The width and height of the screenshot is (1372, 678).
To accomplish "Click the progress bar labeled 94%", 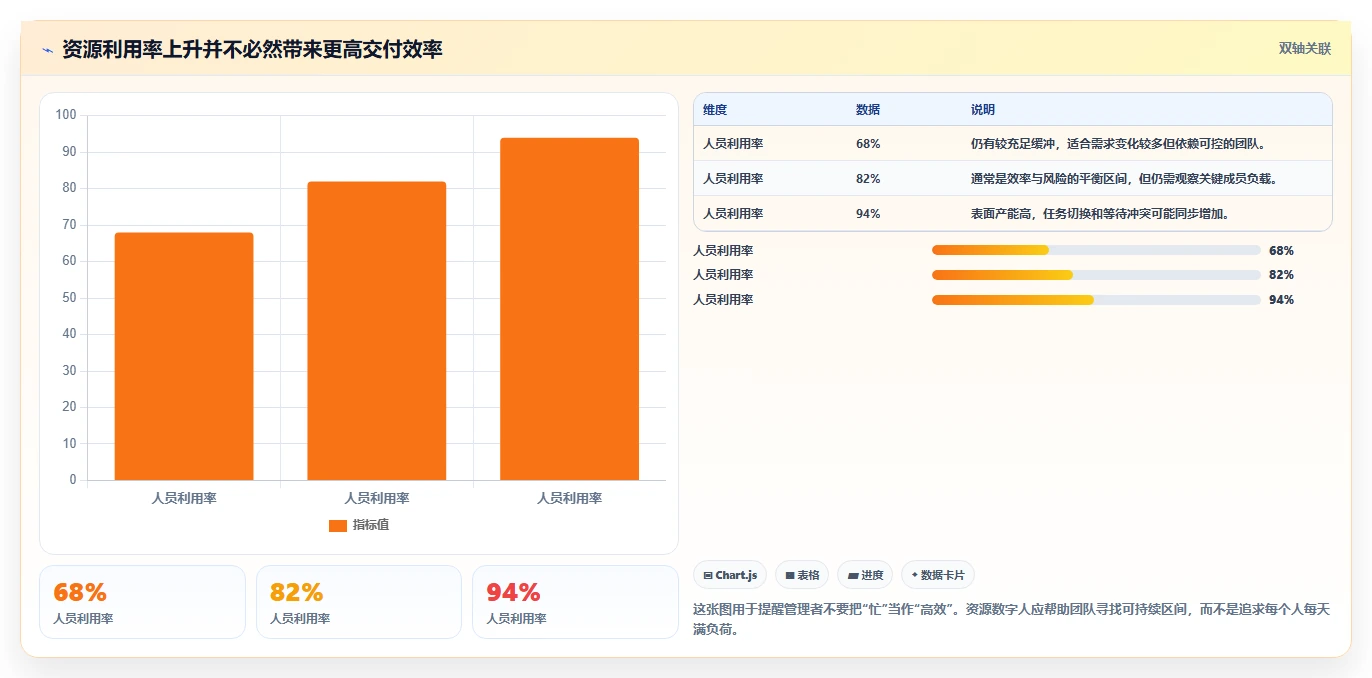I will pos(1096,300).
